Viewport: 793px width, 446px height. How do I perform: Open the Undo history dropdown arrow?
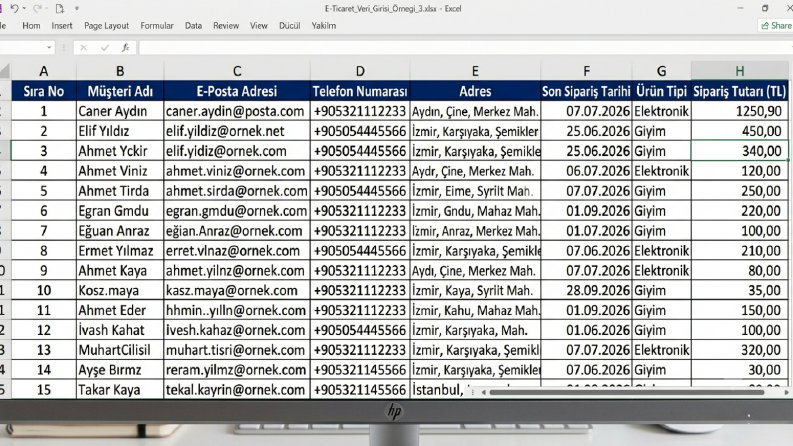24,9
